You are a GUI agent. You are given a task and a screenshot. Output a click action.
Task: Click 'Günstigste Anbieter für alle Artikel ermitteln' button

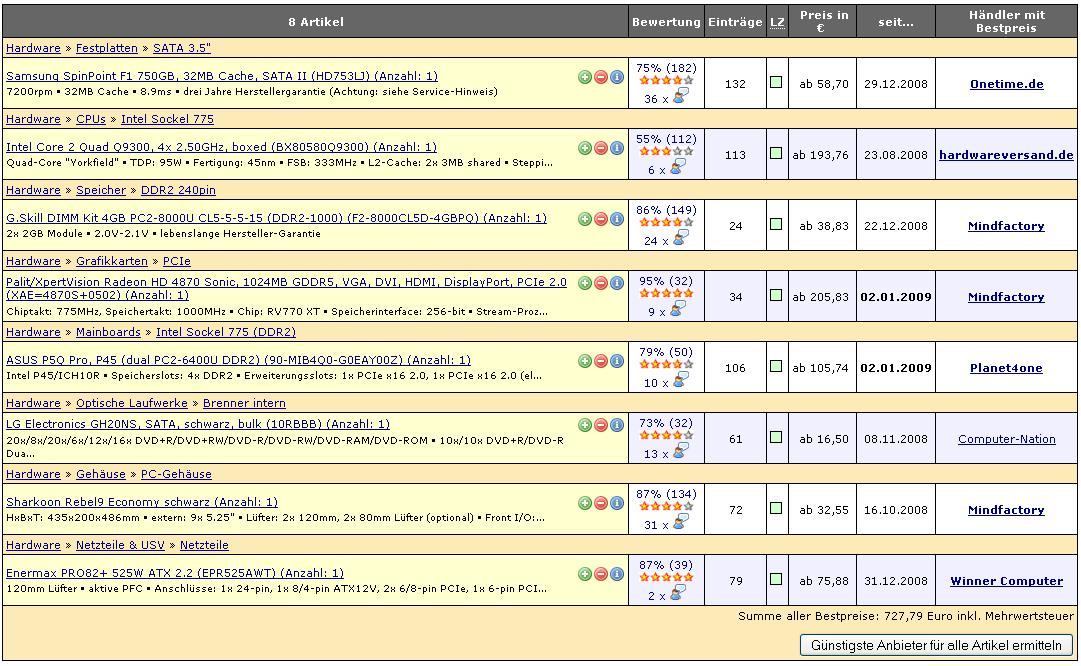(x=936, y=645)
